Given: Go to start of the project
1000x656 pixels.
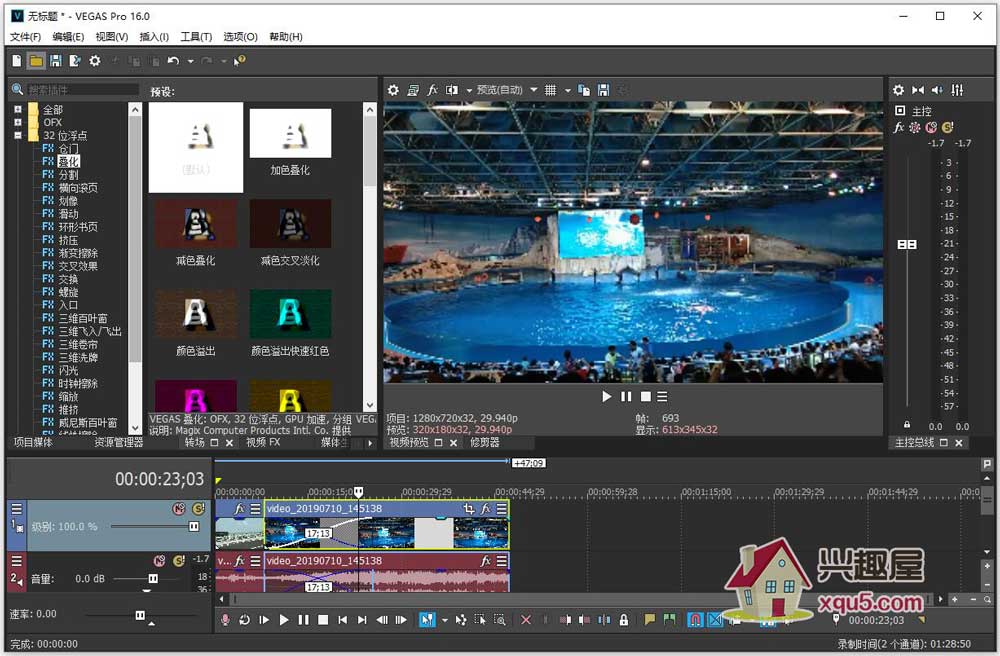Looking at the screenshot, I should [x=342, y=619].
